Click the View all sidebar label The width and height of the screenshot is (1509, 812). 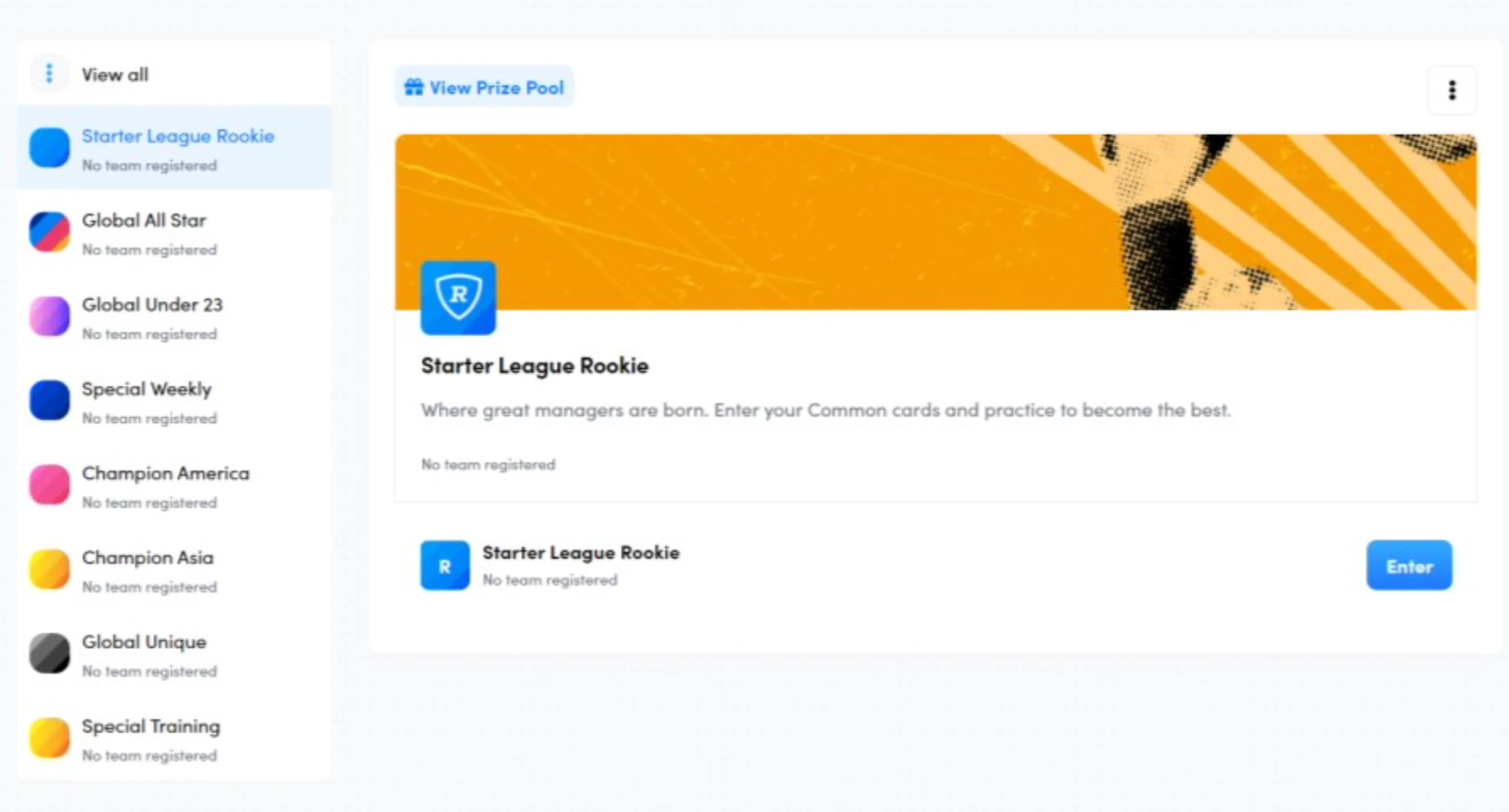(x=116, y=75)
